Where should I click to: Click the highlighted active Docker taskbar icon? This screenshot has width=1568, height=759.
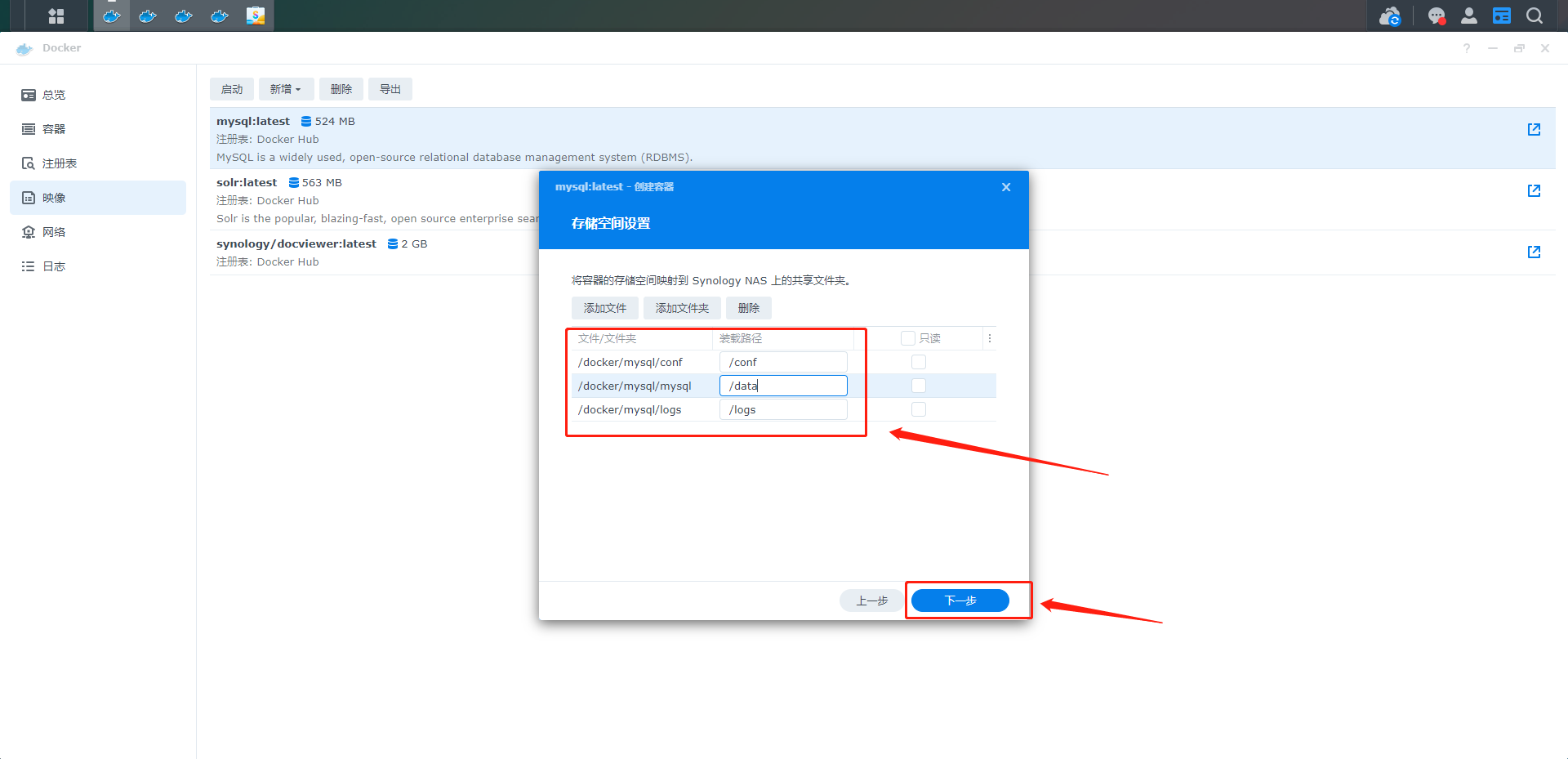(x=112, y=16)
